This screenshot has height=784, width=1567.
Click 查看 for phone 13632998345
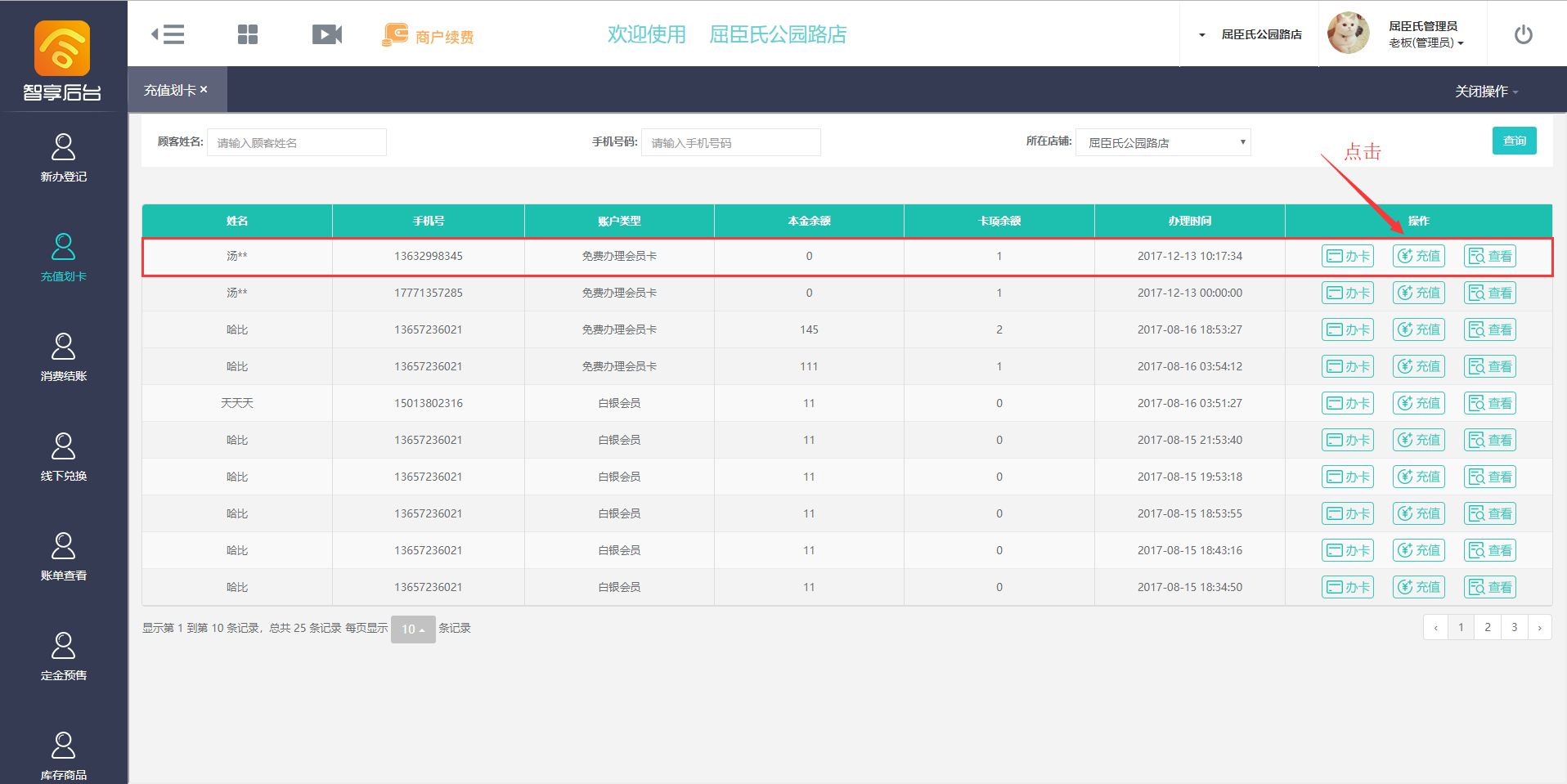[x=1490, y=256]
